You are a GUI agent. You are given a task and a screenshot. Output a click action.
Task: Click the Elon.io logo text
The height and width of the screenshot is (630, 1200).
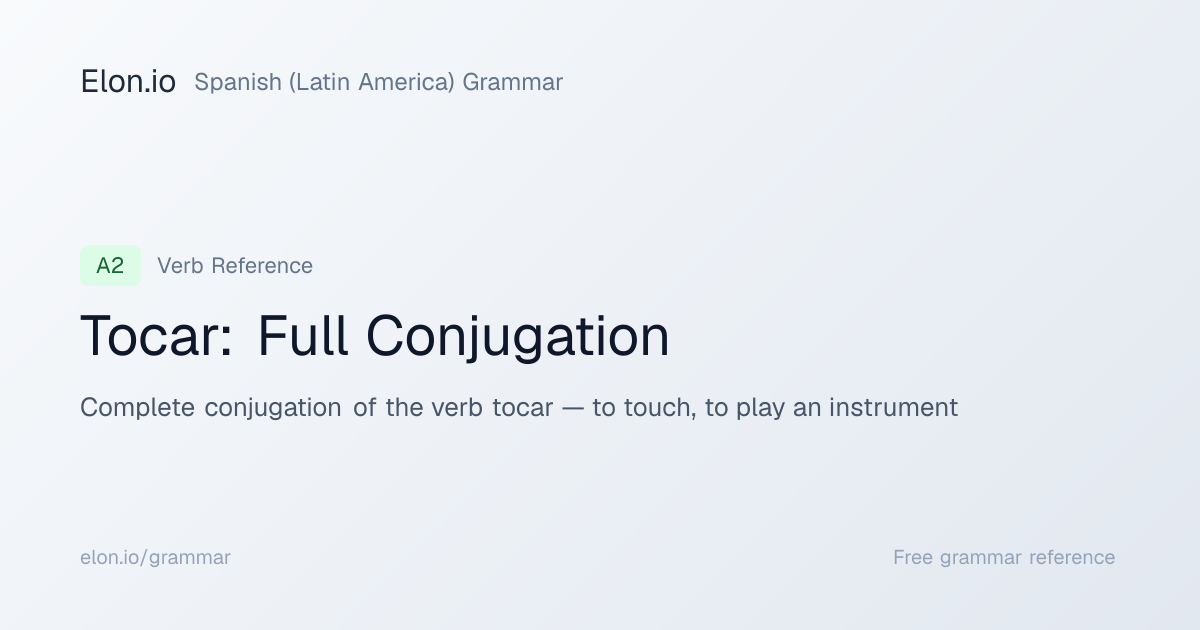tap(128, 82)
